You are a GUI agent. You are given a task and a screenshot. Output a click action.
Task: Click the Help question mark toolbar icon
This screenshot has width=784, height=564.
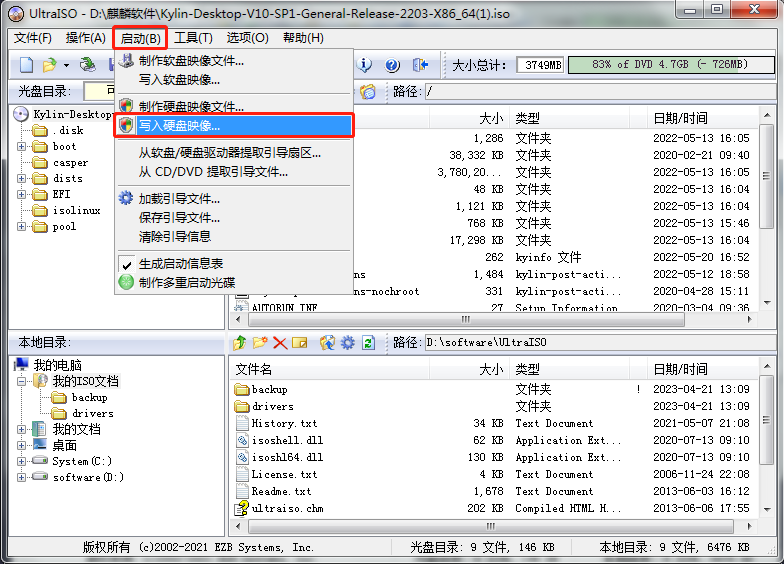click(392, 65)
